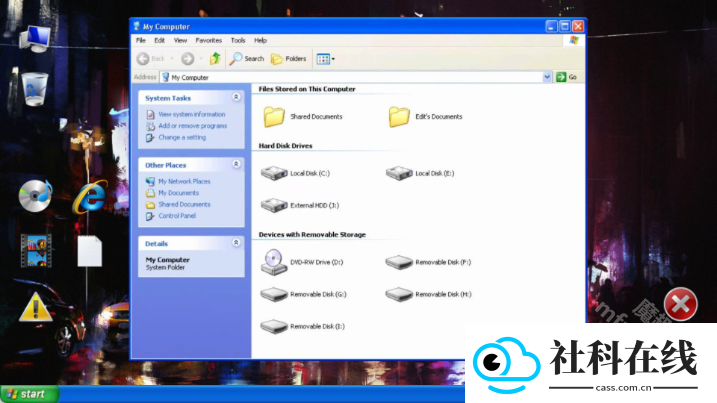The image size is (717, 403).
Task: Expand the Address bar dropdown arrow
Action: 547,77
